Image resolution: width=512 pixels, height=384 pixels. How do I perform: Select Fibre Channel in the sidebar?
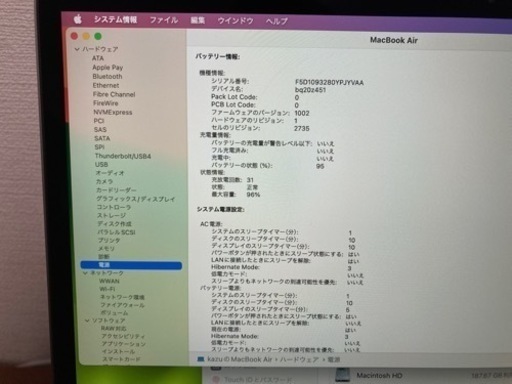114,94
